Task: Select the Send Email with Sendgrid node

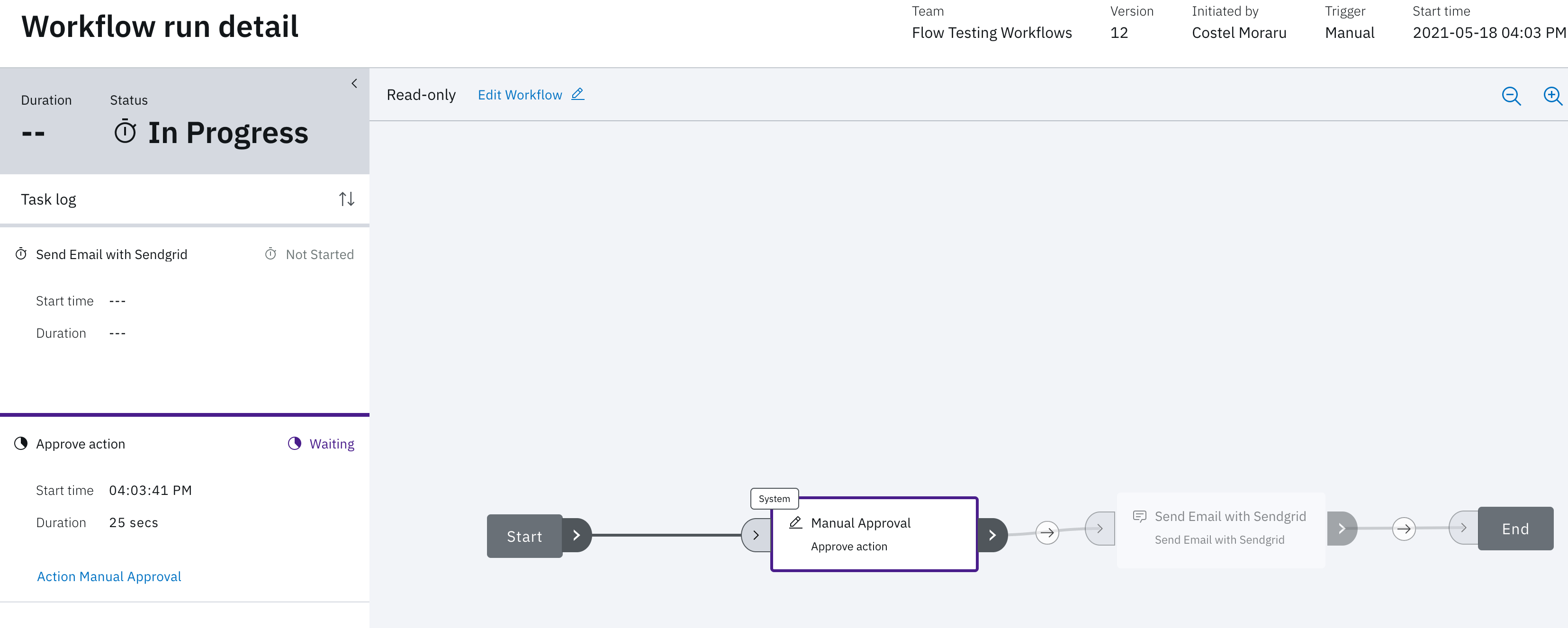Action: (x=1221, y=530)
